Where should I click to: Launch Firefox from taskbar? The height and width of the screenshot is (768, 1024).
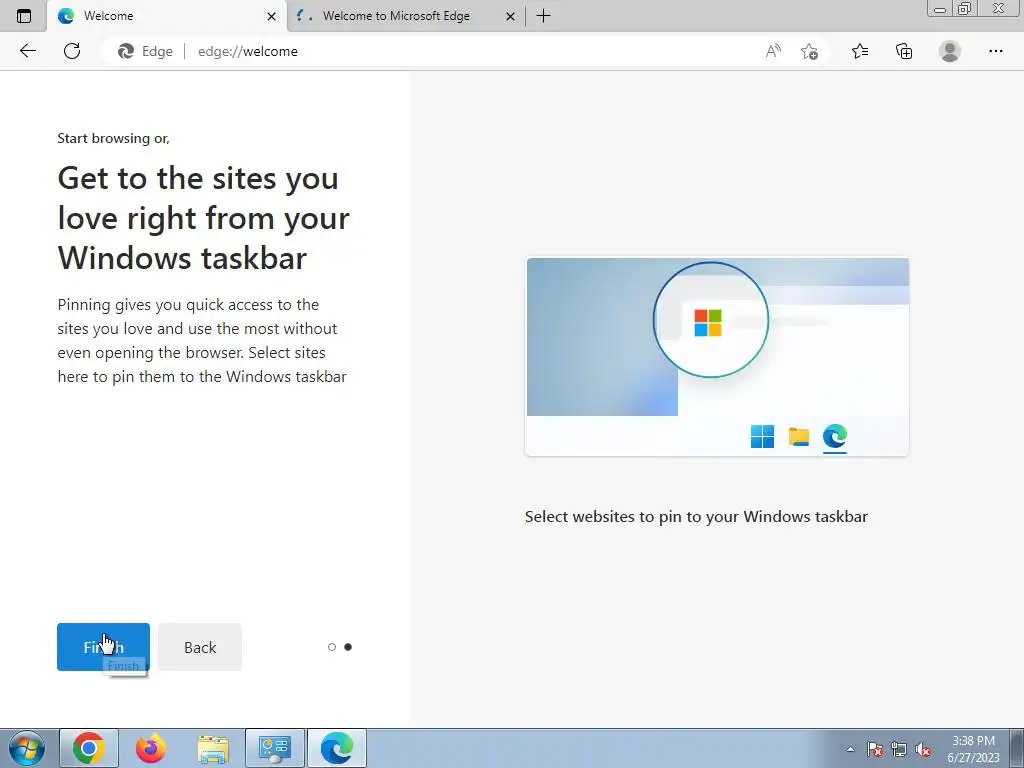pos(151,748)
